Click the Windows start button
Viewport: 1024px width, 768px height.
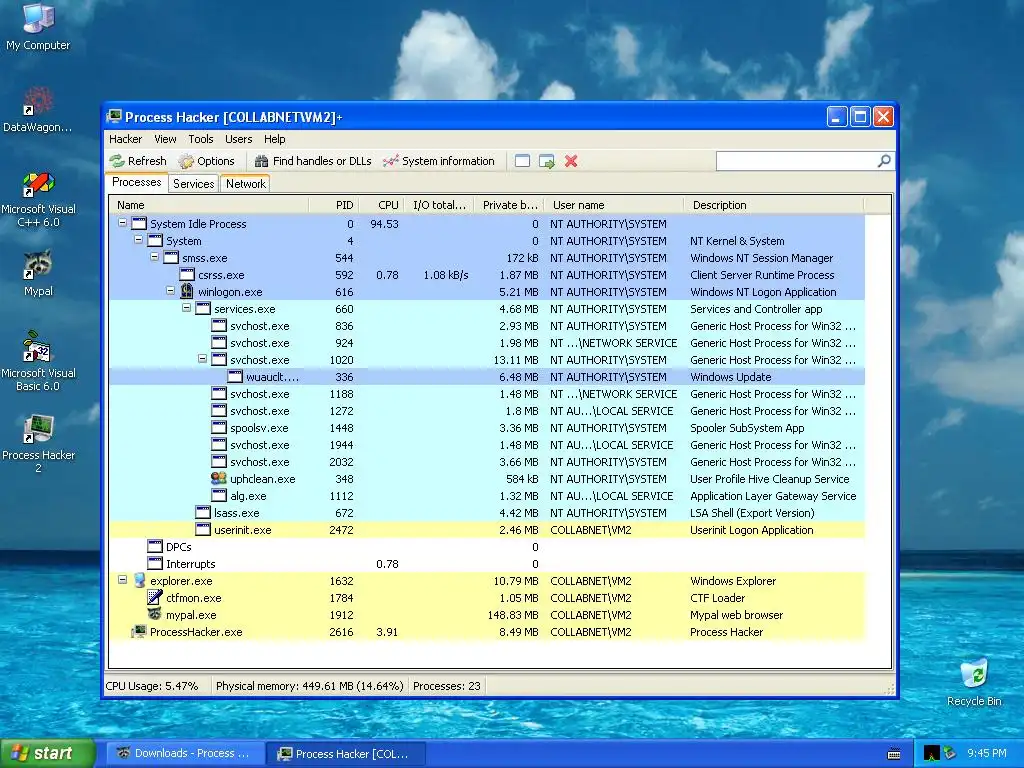click(47, 754)
